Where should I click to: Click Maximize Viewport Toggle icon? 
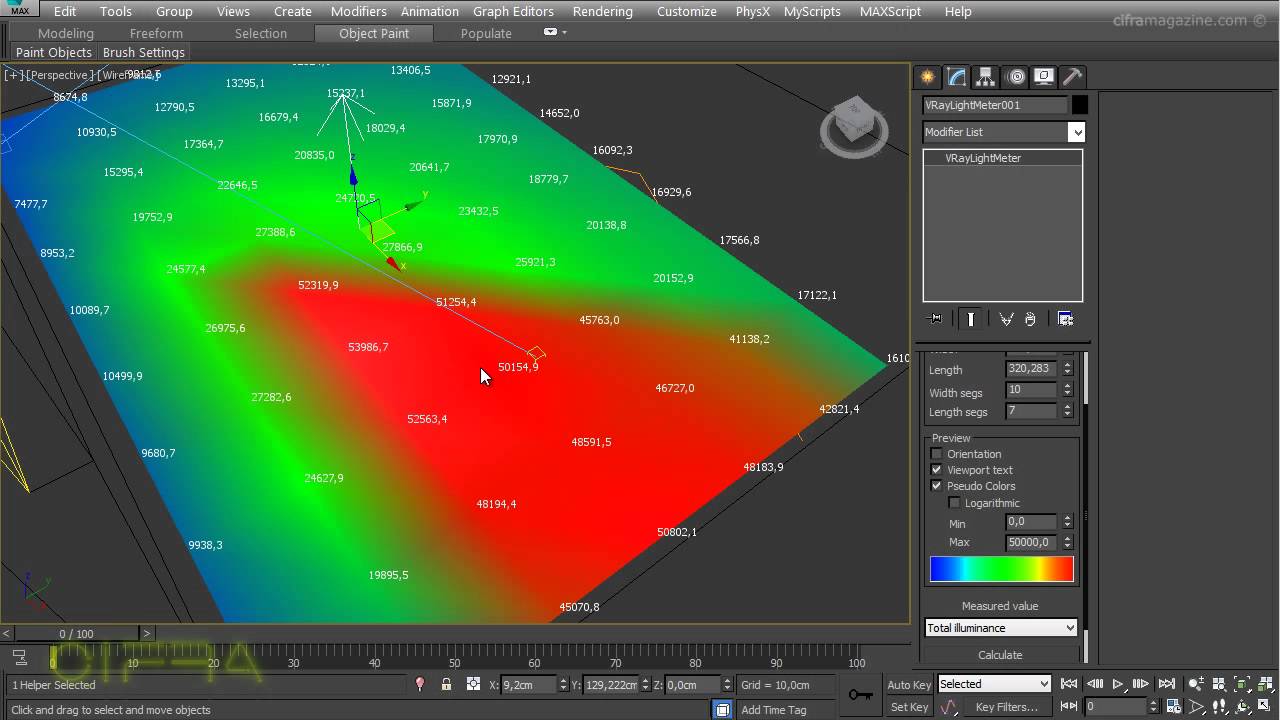click(1265, 707)
